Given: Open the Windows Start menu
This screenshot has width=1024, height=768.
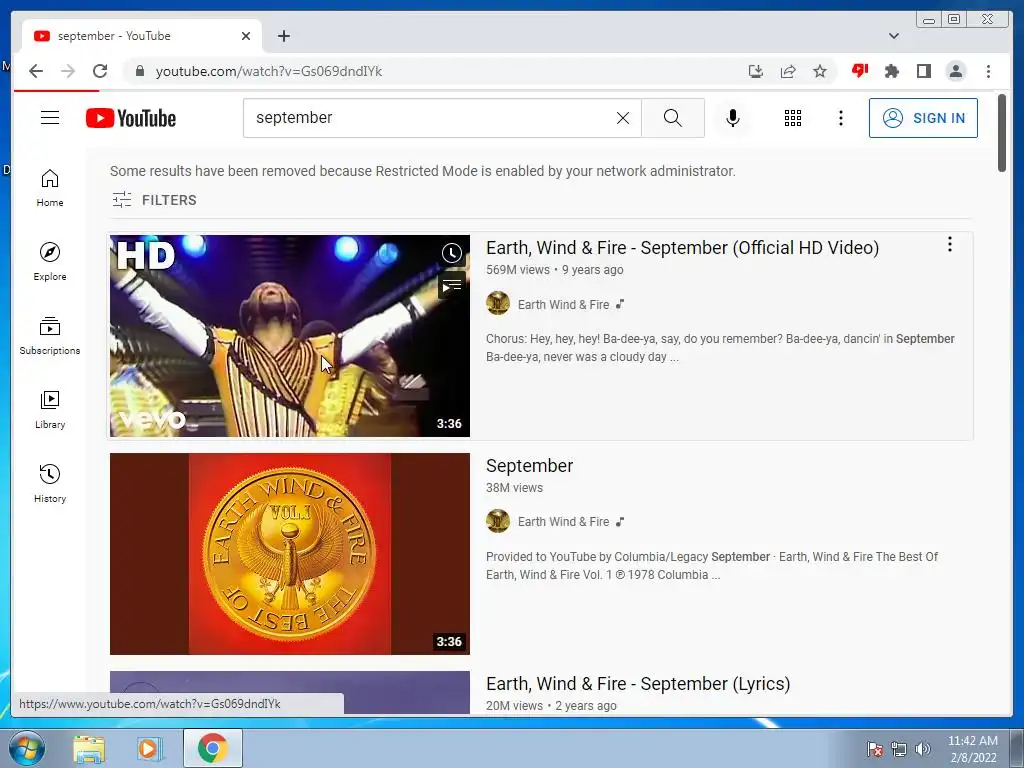Looking at the screenshot, I should coord(26,748).
